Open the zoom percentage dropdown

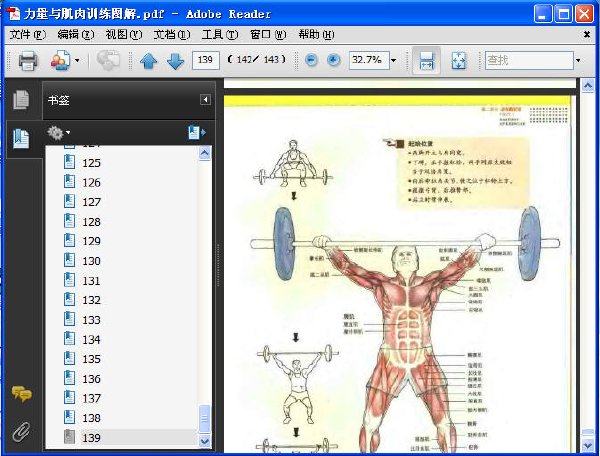393,60
